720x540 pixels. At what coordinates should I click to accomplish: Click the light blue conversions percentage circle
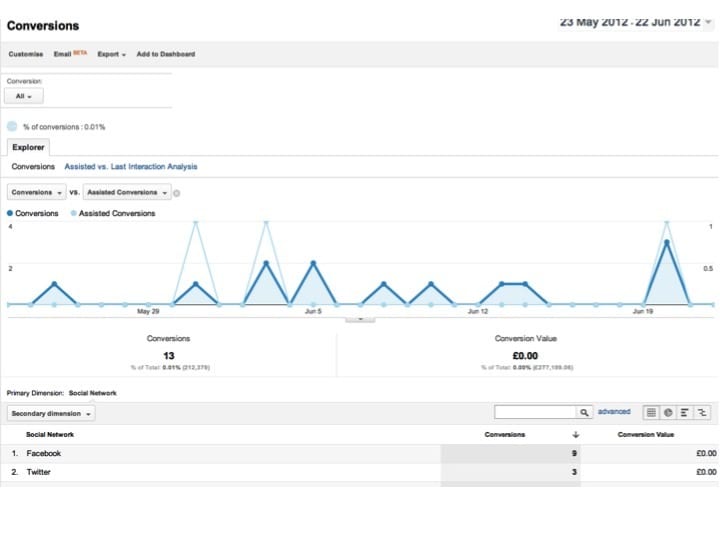12,127
